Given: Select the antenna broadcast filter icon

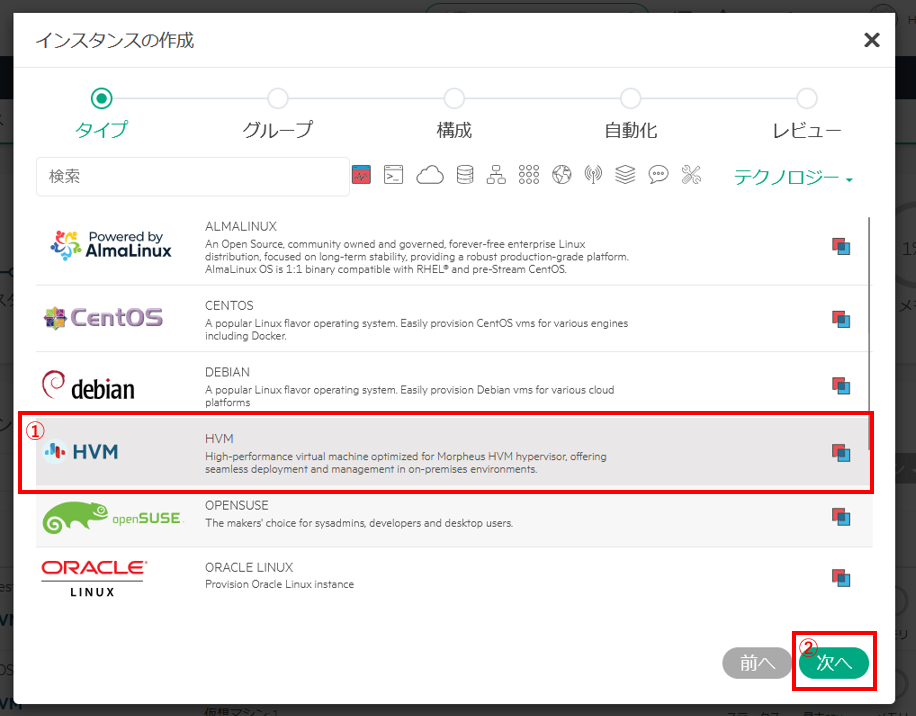Looking at the screenshot, I should coord(593,175).
